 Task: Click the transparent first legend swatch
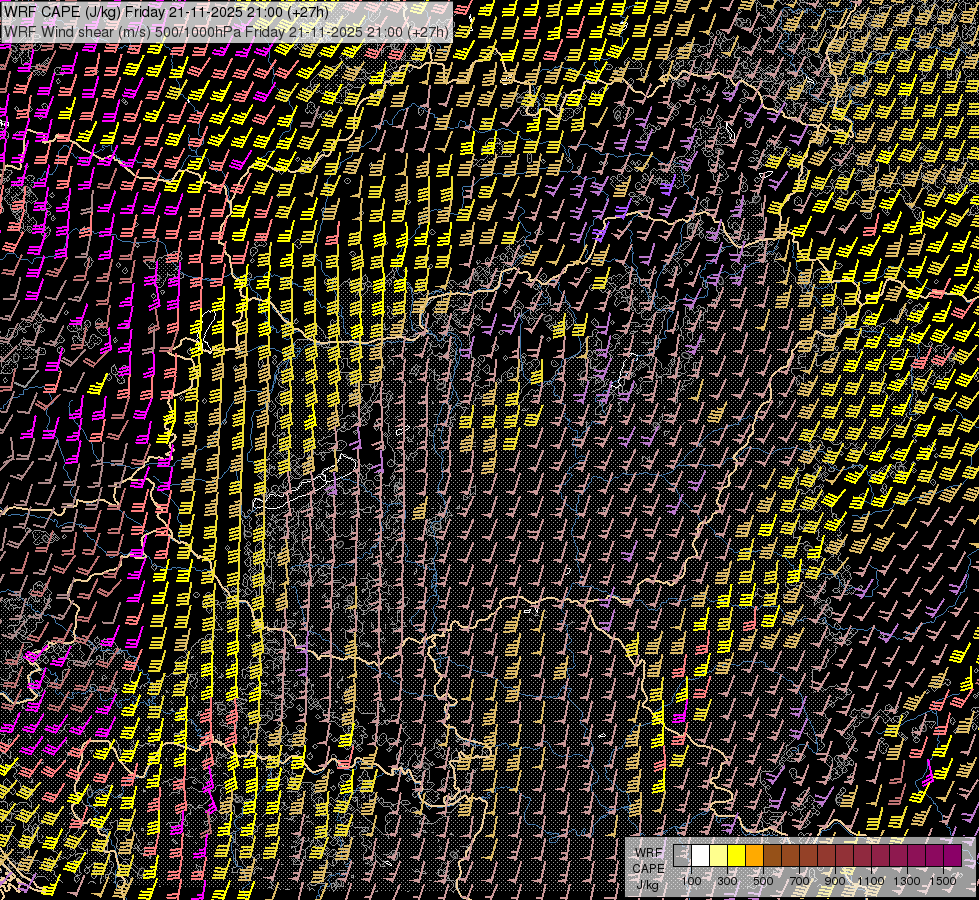(682, 856)
